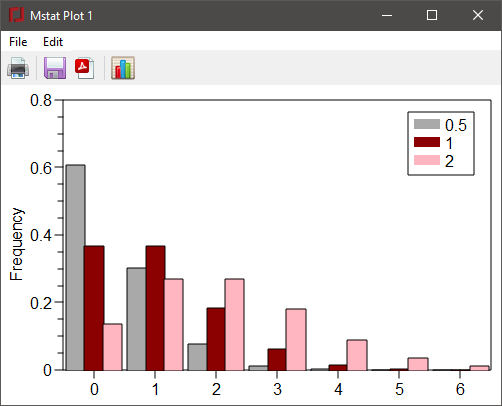Save the plot with floppy disk icon

(55, 68)
